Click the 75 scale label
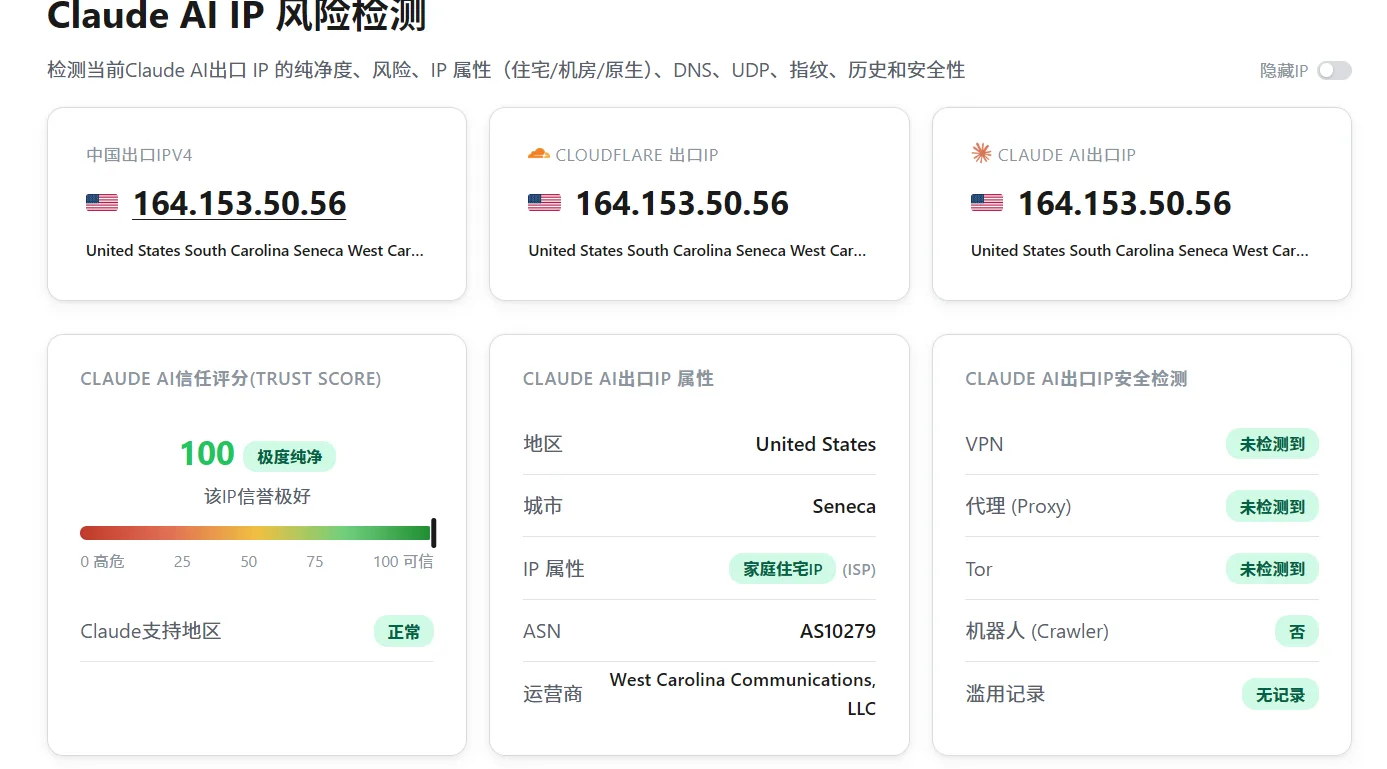Image resolution: width=1387 pixels, height=769 pixels. tap(315, 562)
